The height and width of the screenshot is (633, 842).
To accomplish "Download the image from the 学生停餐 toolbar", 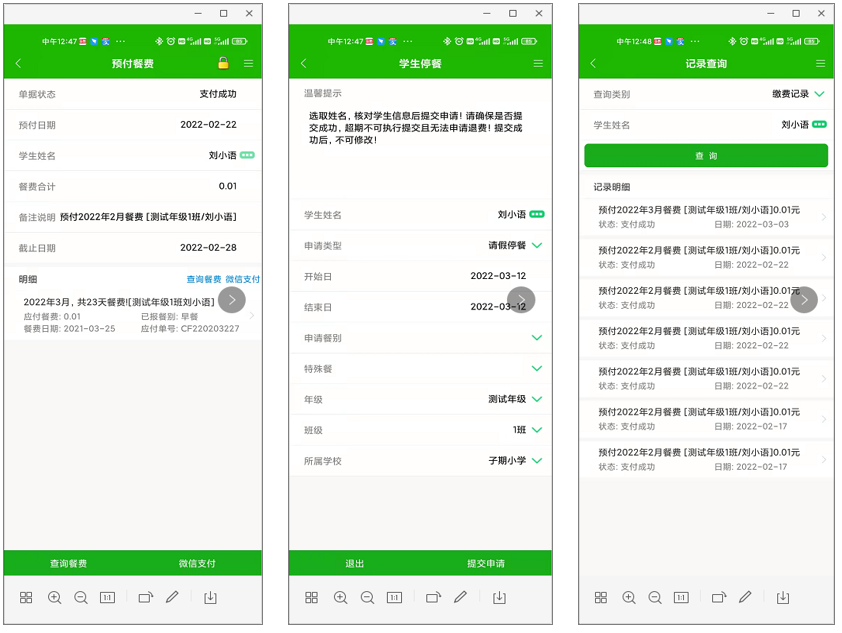I will (499, 598).
